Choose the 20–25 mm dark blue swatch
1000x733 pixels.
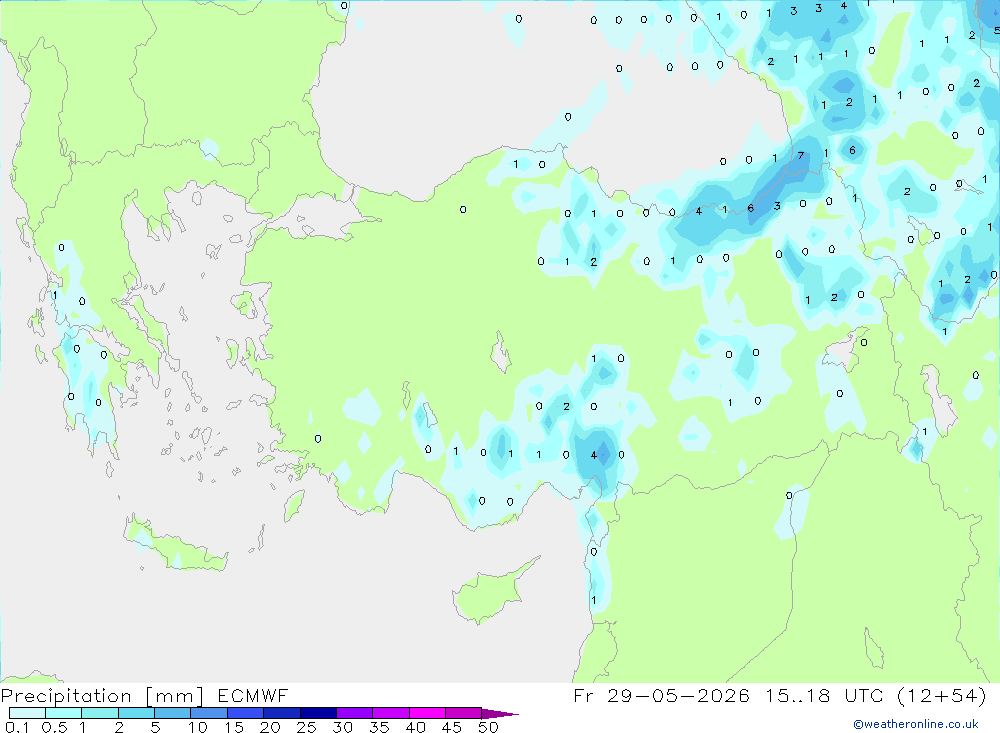pos(281,713)
